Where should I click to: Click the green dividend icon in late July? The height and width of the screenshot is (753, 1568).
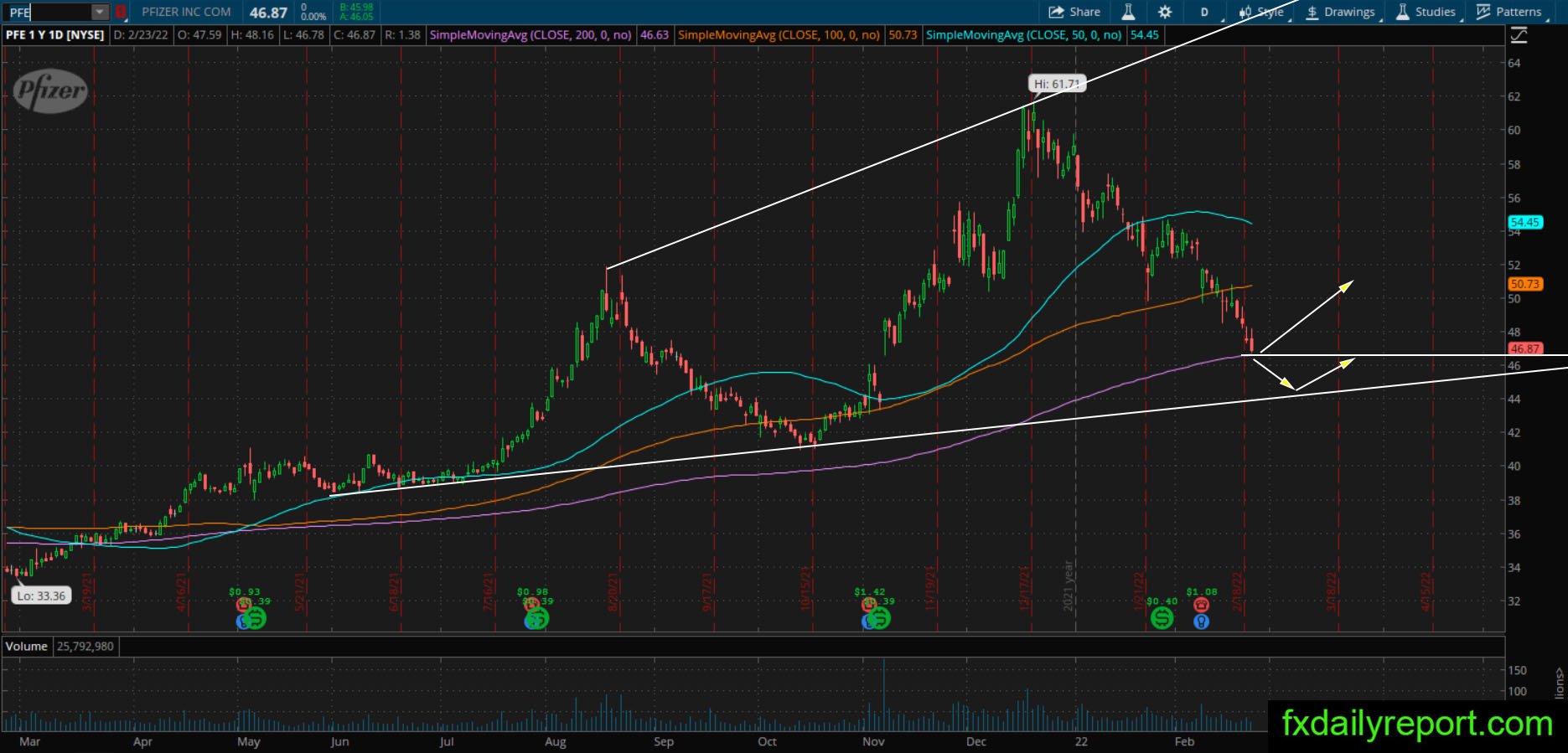tap(538, 619)
